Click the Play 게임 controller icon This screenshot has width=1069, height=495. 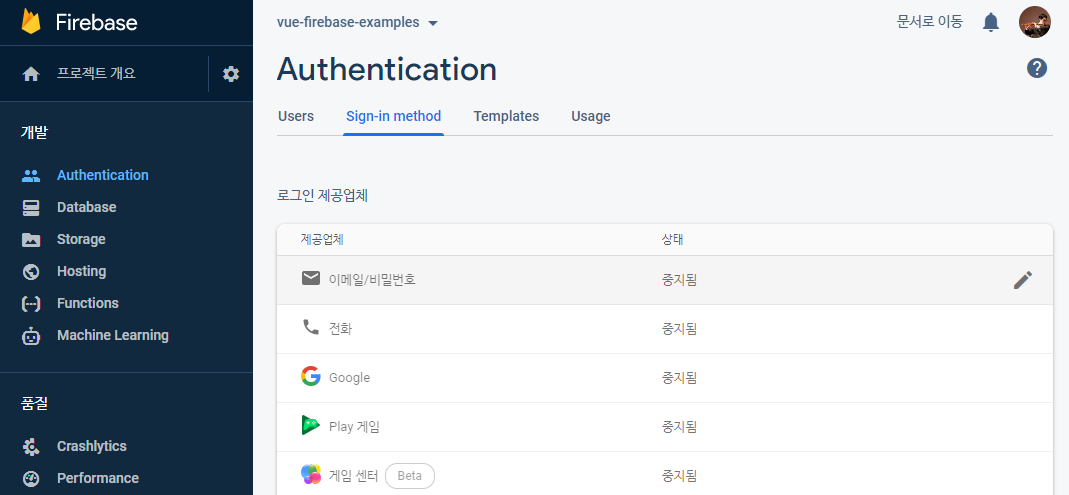(311, 425)
